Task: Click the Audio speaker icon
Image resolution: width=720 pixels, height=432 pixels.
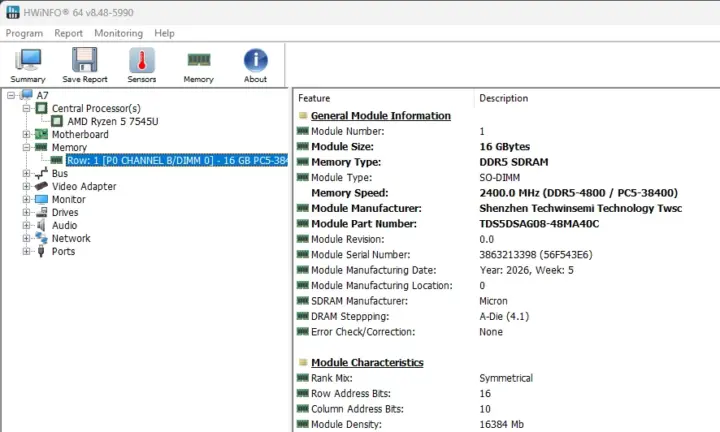Action: [41, 225]
